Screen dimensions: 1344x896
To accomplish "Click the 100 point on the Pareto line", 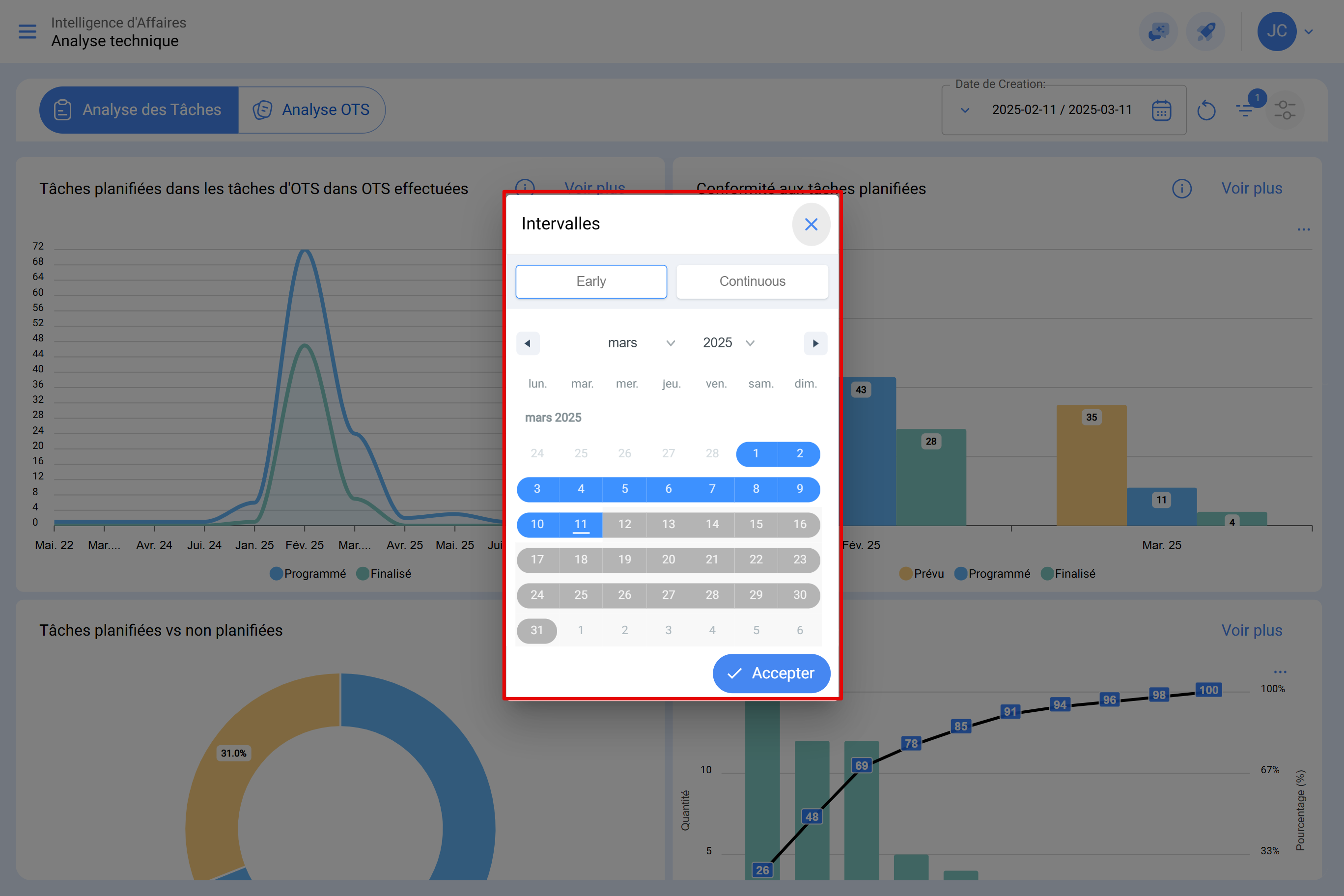I will click(1208, 690).
